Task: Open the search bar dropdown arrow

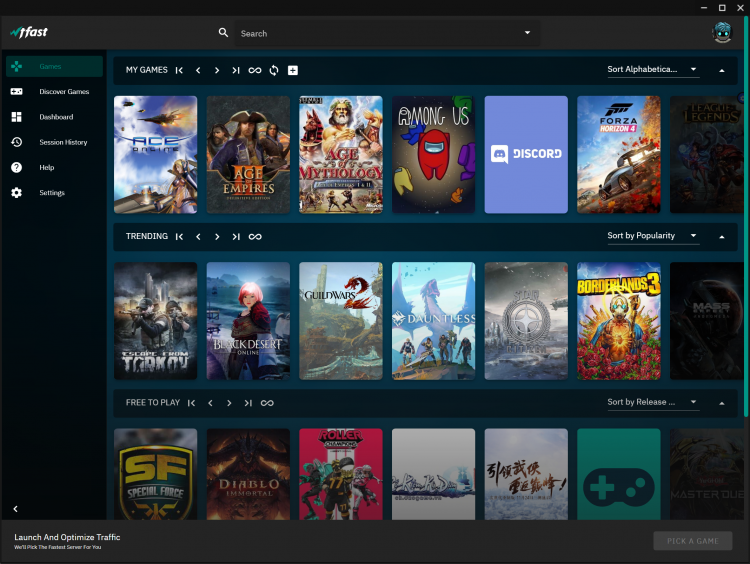Action: (527, 33)
